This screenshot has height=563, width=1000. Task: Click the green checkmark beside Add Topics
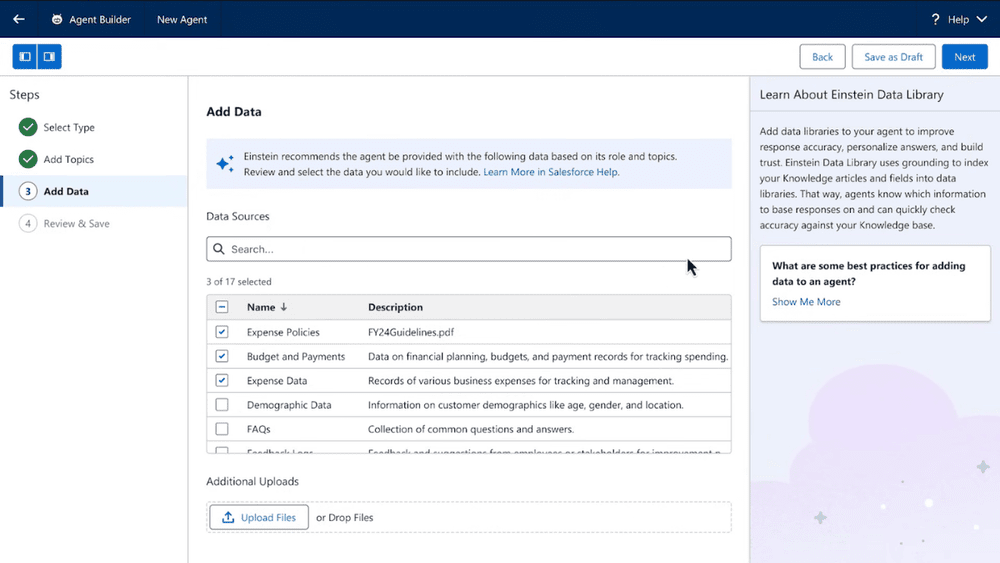[x=28, y=159]
